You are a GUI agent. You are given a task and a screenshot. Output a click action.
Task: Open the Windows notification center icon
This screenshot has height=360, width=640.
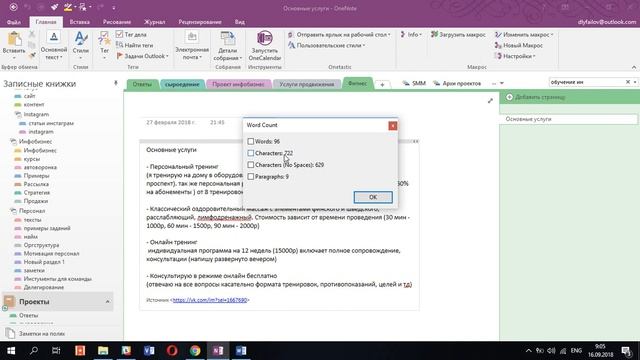point(626,351)
